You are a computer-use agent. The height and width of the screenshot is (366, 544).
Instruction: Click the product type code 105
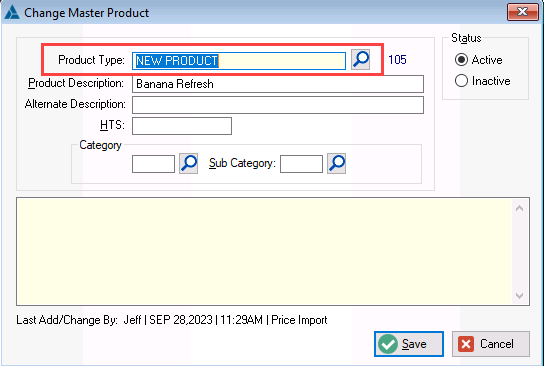[397, 60]
